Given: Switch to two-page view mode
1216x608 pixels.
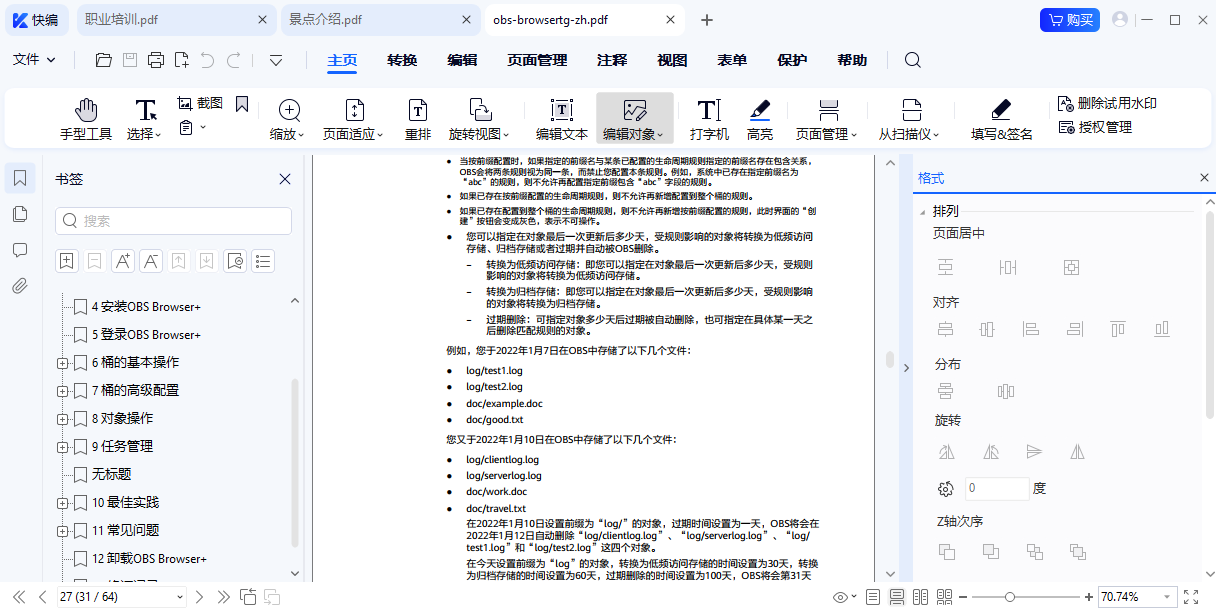Looking at the screenshot, I should pos(921,597).
